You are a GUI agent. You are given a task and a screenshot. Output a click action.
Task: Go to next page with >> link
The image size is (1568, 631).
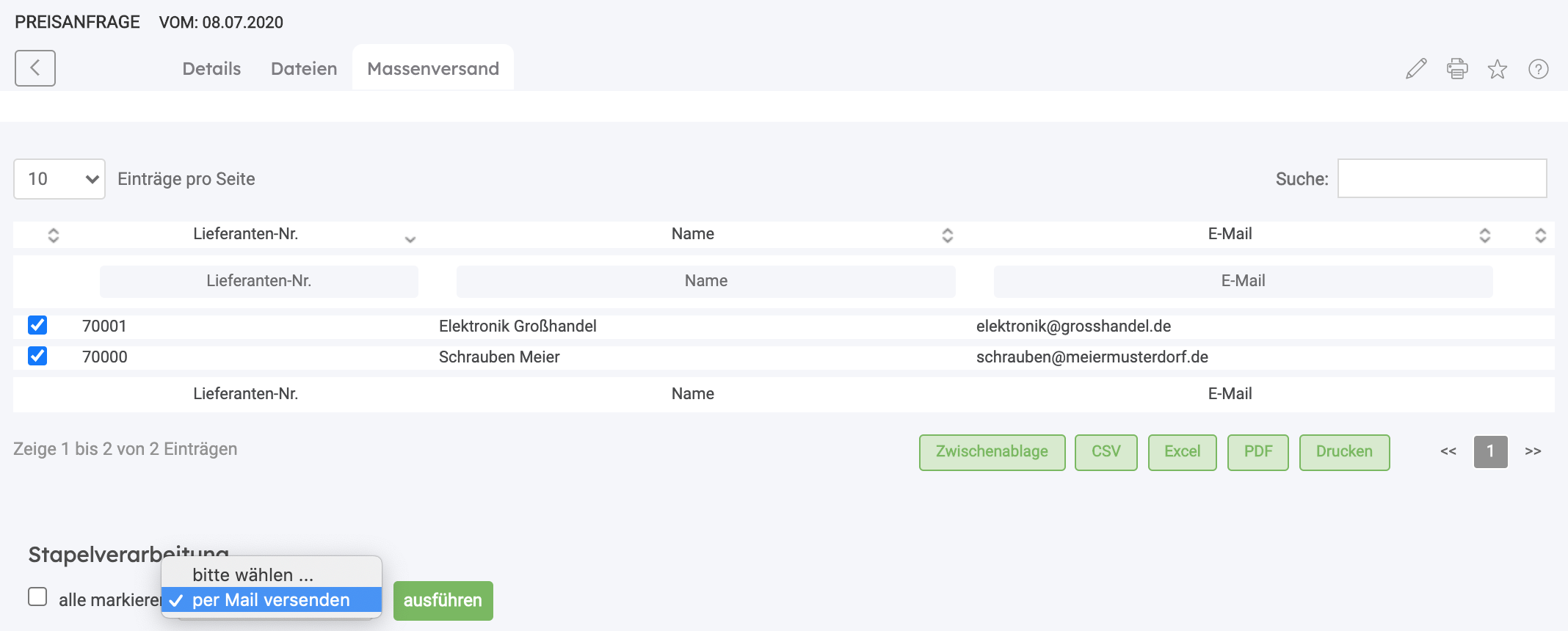[x=1532, y=451]
